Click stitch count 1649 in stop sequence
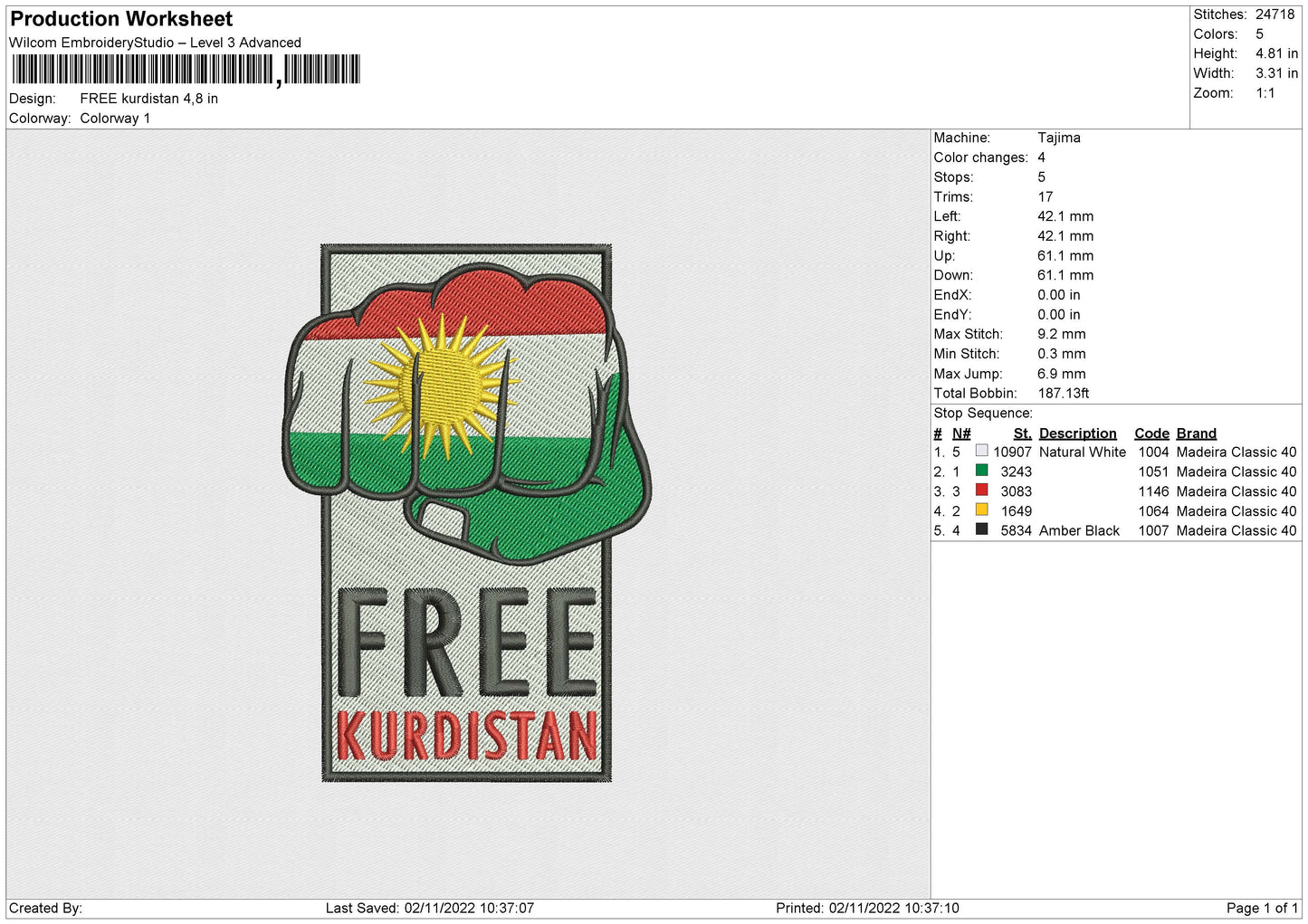The image size is (1308, 924). pyautogui.click(x=1016, y=511)
